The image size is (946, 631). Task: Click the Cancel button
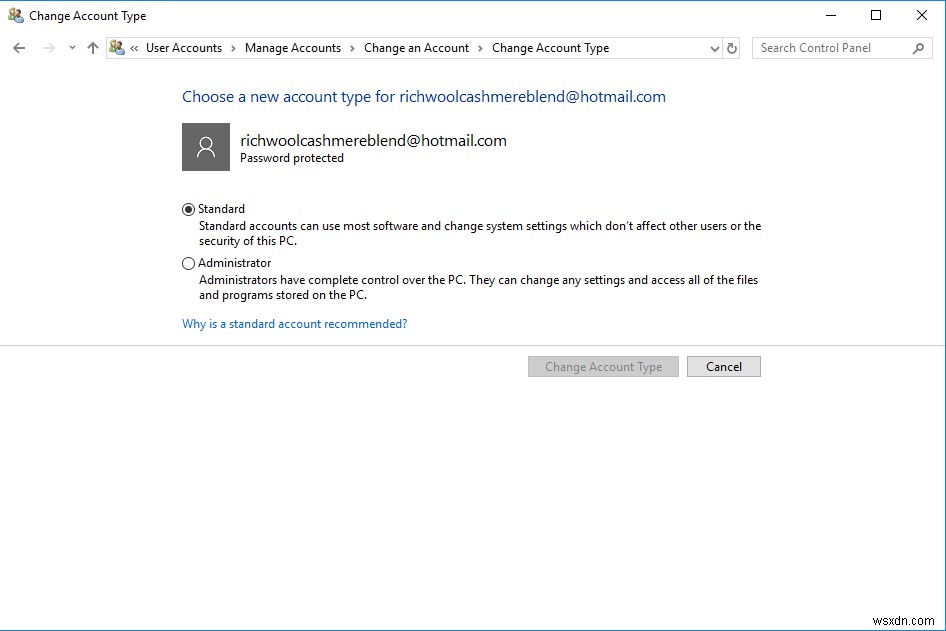click(723, 366)
